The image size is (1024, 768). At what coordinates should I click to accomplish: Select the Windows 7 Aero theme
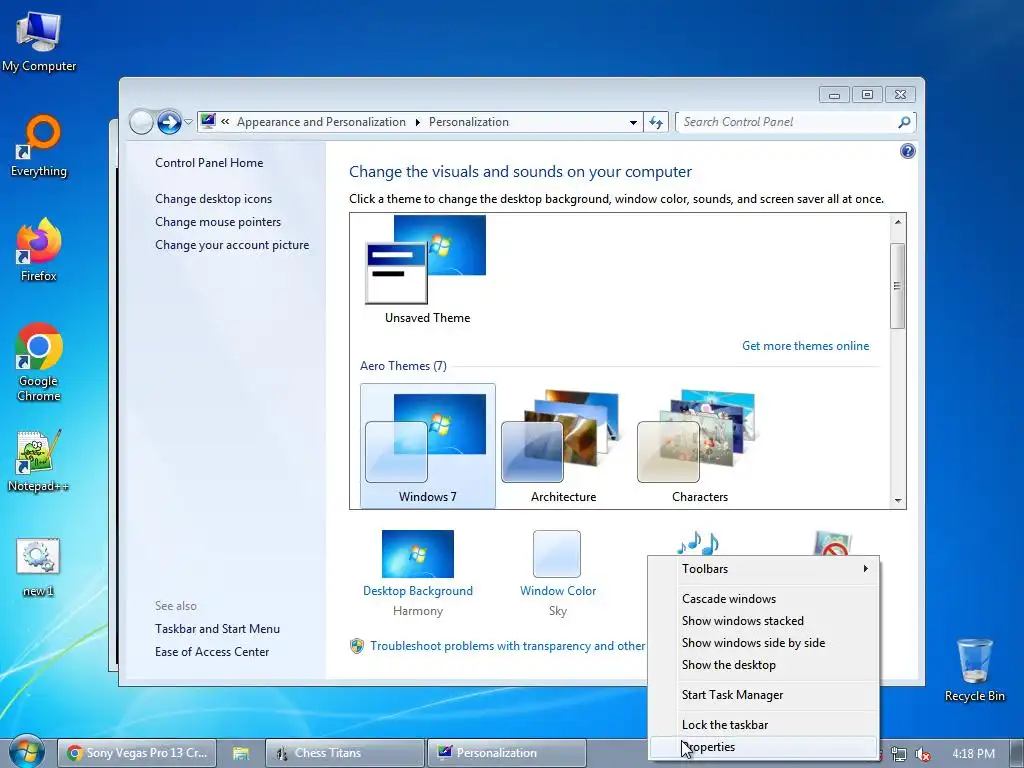pyautogui.click(x=428, y=445)
